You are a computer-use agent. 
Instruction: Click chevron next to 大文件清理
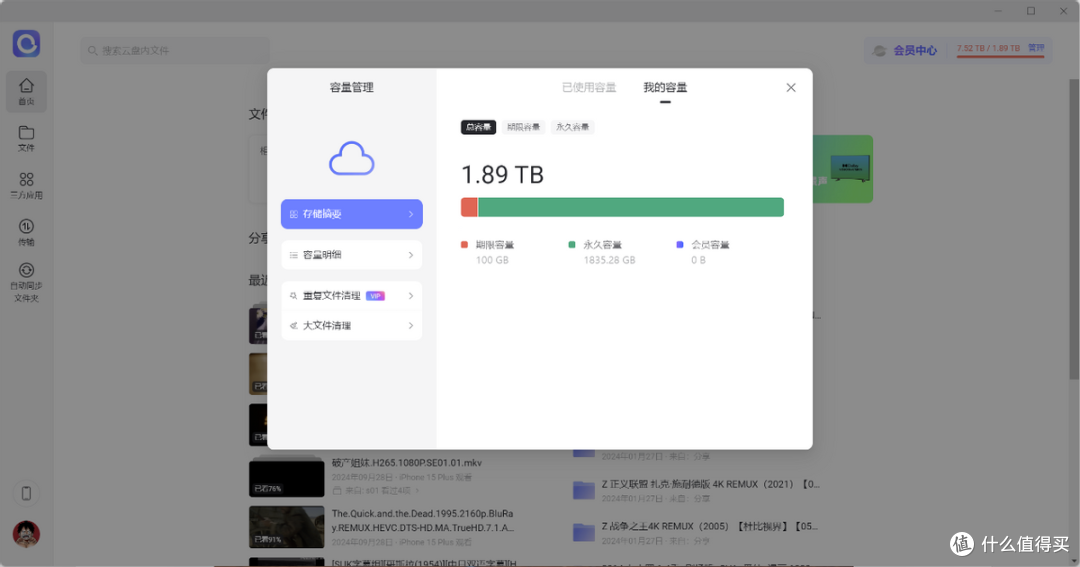click(411, 325)
